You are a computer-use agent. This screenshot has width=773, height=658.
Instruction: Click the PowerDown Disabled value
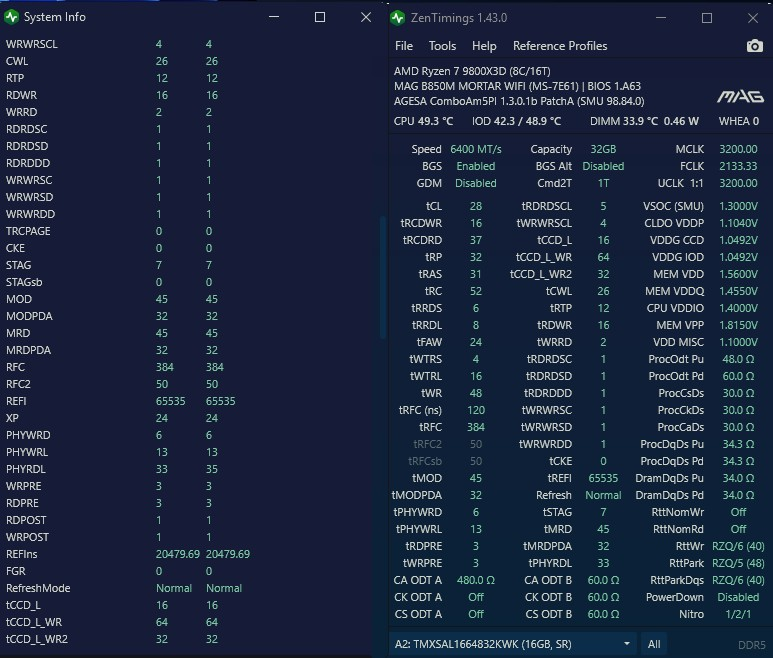tap(738, 597)
